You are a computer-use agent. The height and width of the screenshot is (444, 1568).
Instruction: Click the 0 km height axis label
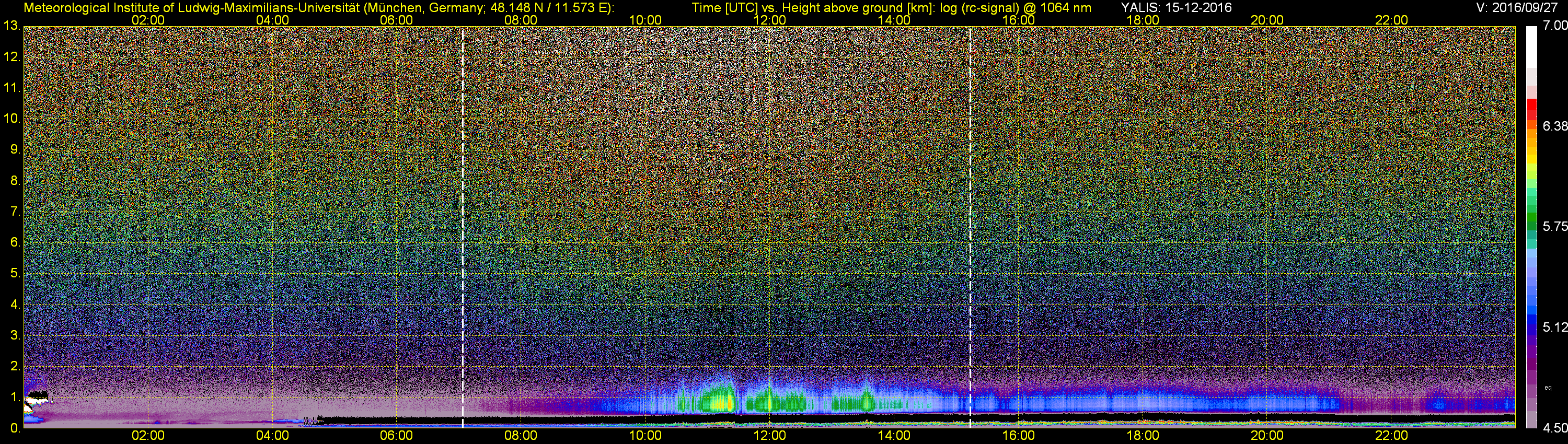(x=15, y=428)
